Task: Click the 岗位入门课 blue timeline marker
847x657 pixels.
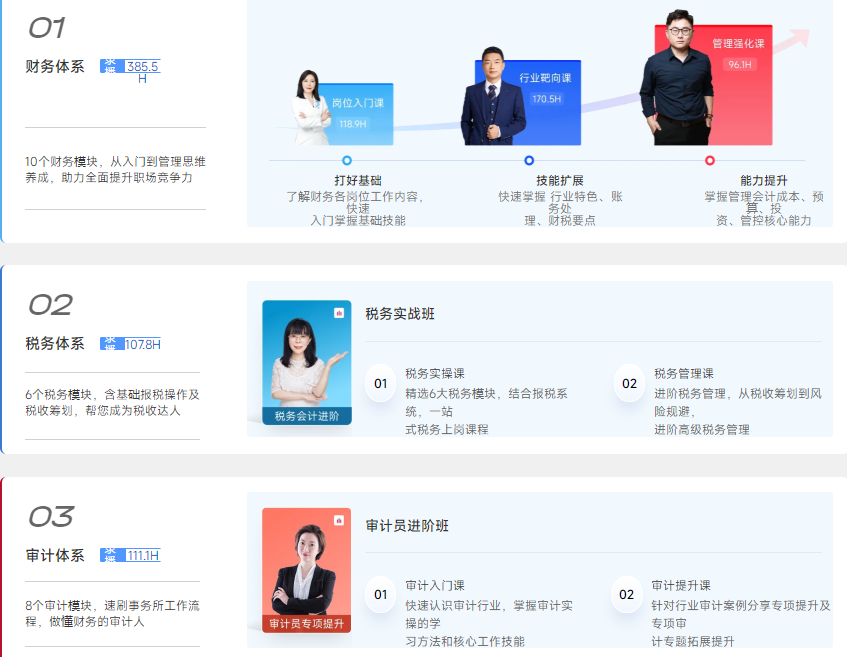Action: tap(347, 160)
